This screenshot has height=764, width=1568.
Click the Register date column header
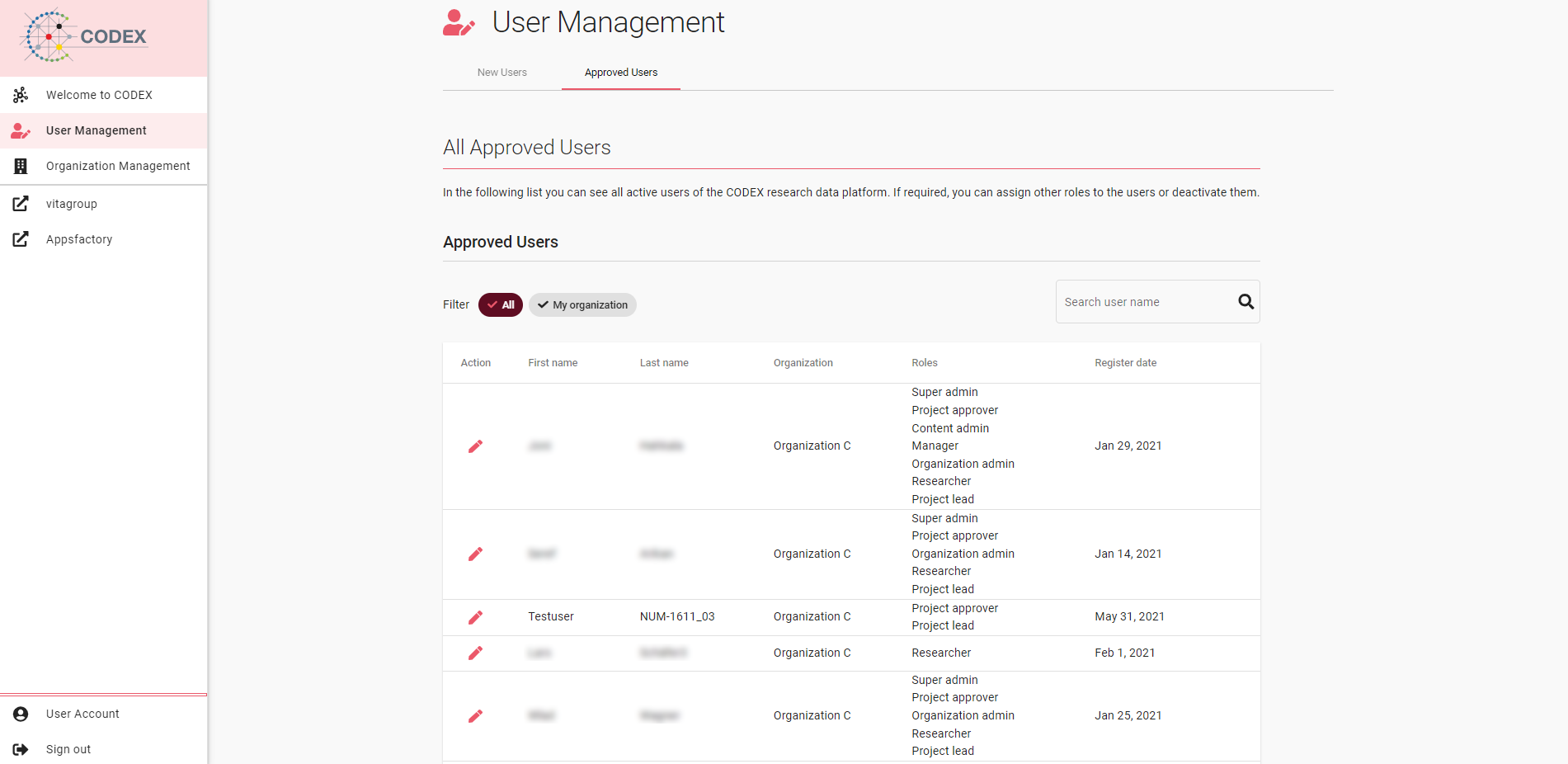(1126, 363)
